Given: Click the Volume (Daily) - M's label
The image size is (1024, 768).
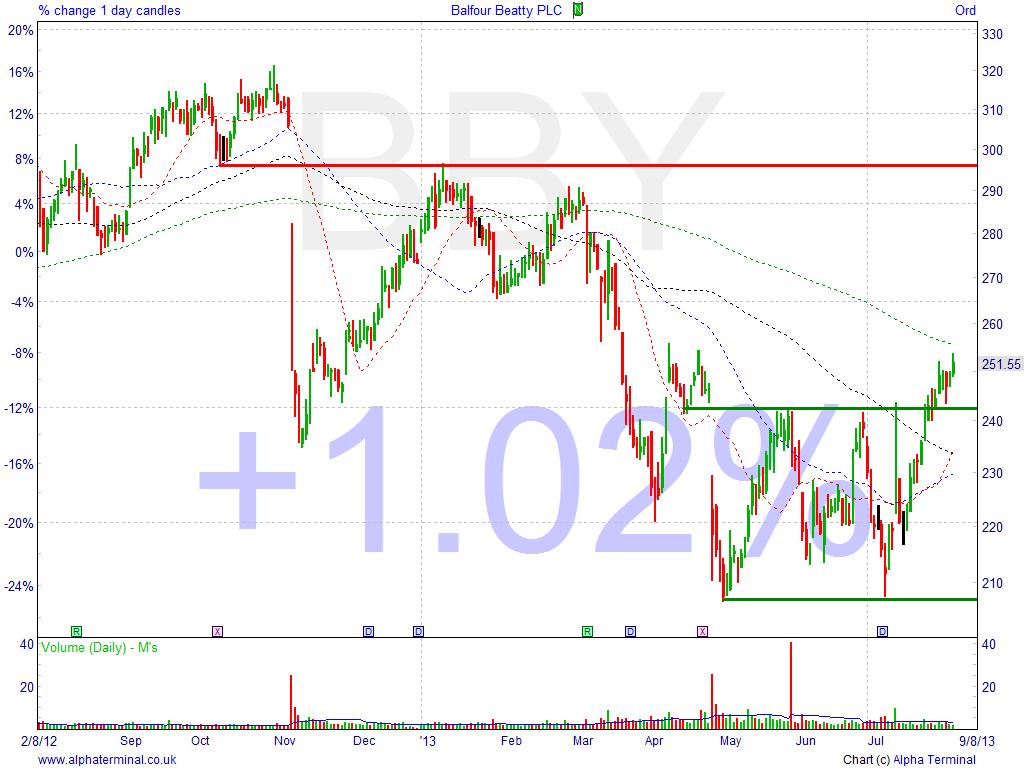Looking at the screenshot, I should (99, 648).
